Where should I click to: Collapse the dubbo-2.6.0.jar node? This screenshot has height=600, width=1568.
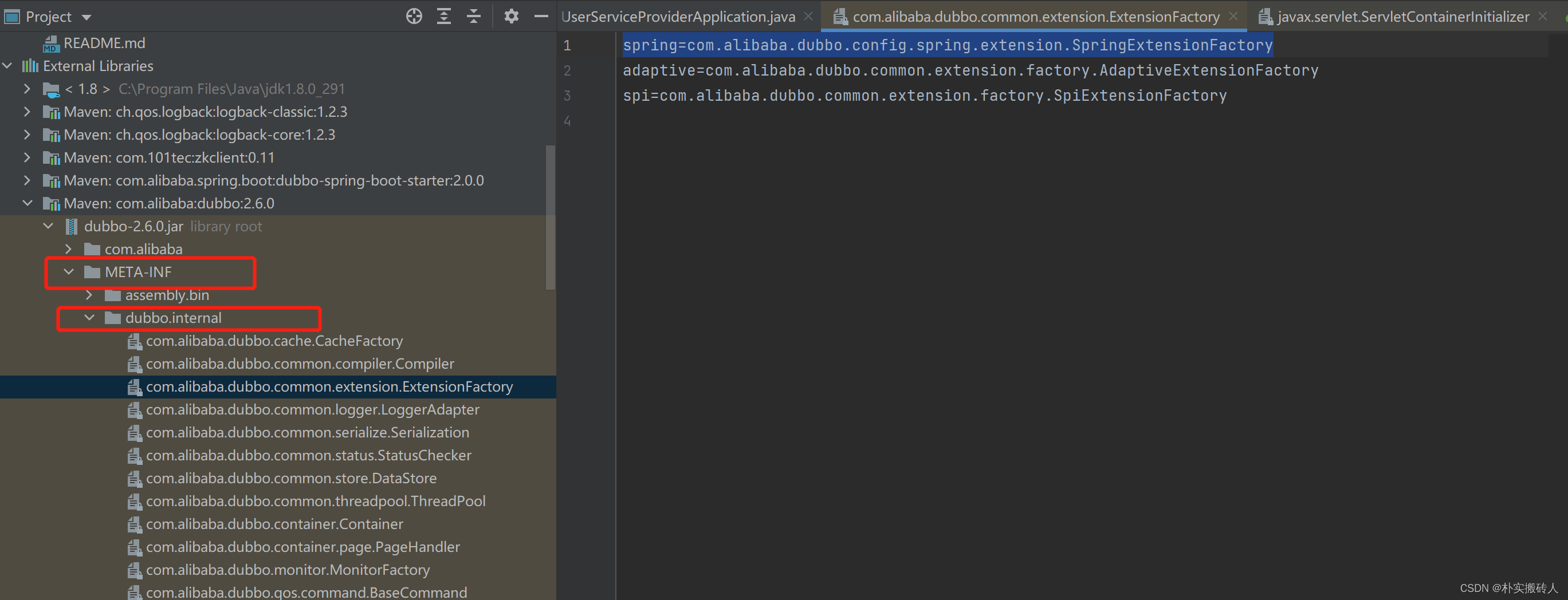pyautogui.click(x=48, y=226)
